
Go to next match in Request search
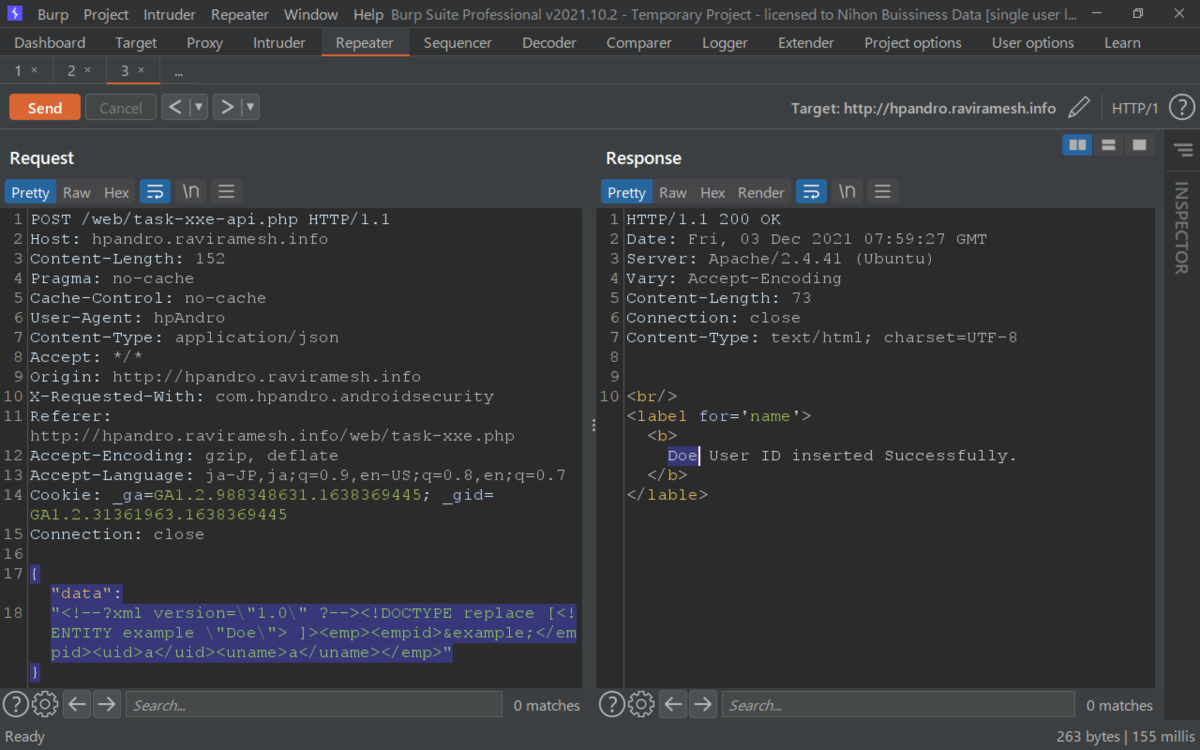[106, 704]
